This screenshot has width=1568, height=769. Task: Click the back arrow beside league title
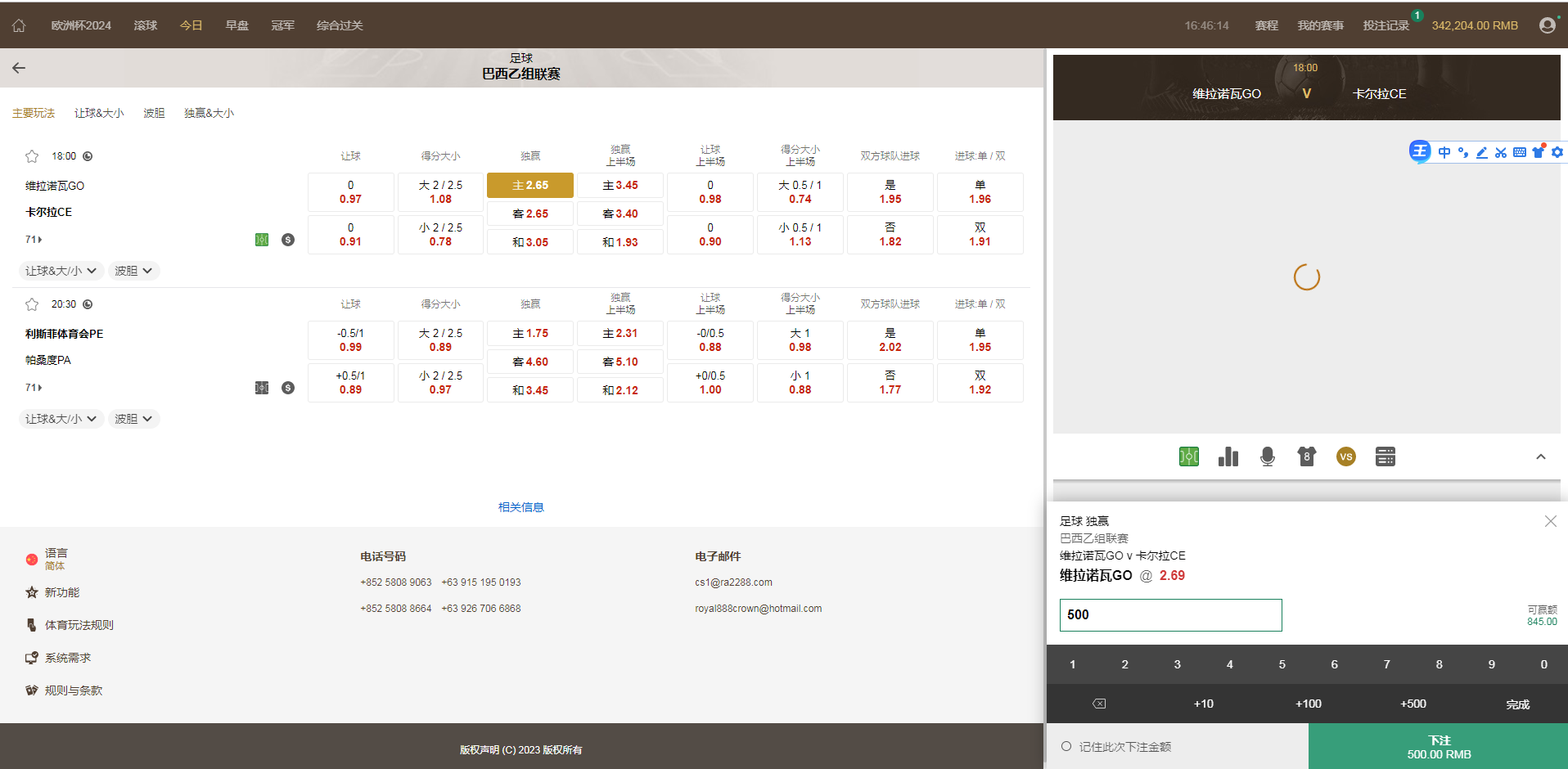tap(19, 68)
